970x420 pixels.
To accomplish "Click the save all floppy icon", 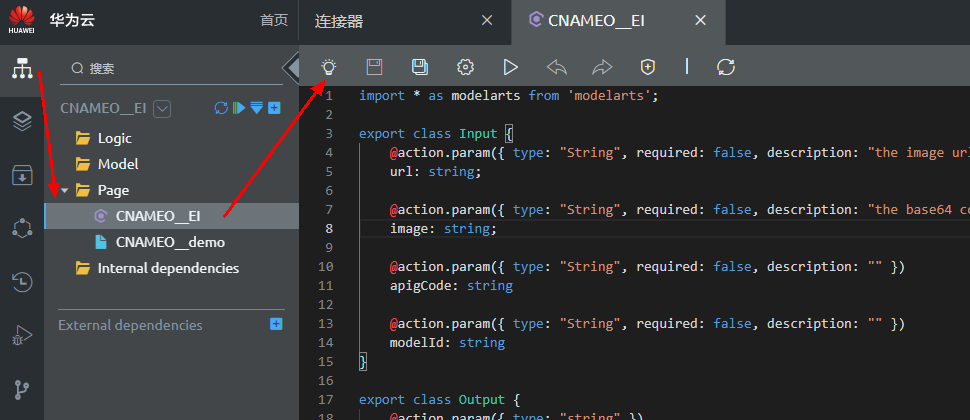I will (420, 67).
